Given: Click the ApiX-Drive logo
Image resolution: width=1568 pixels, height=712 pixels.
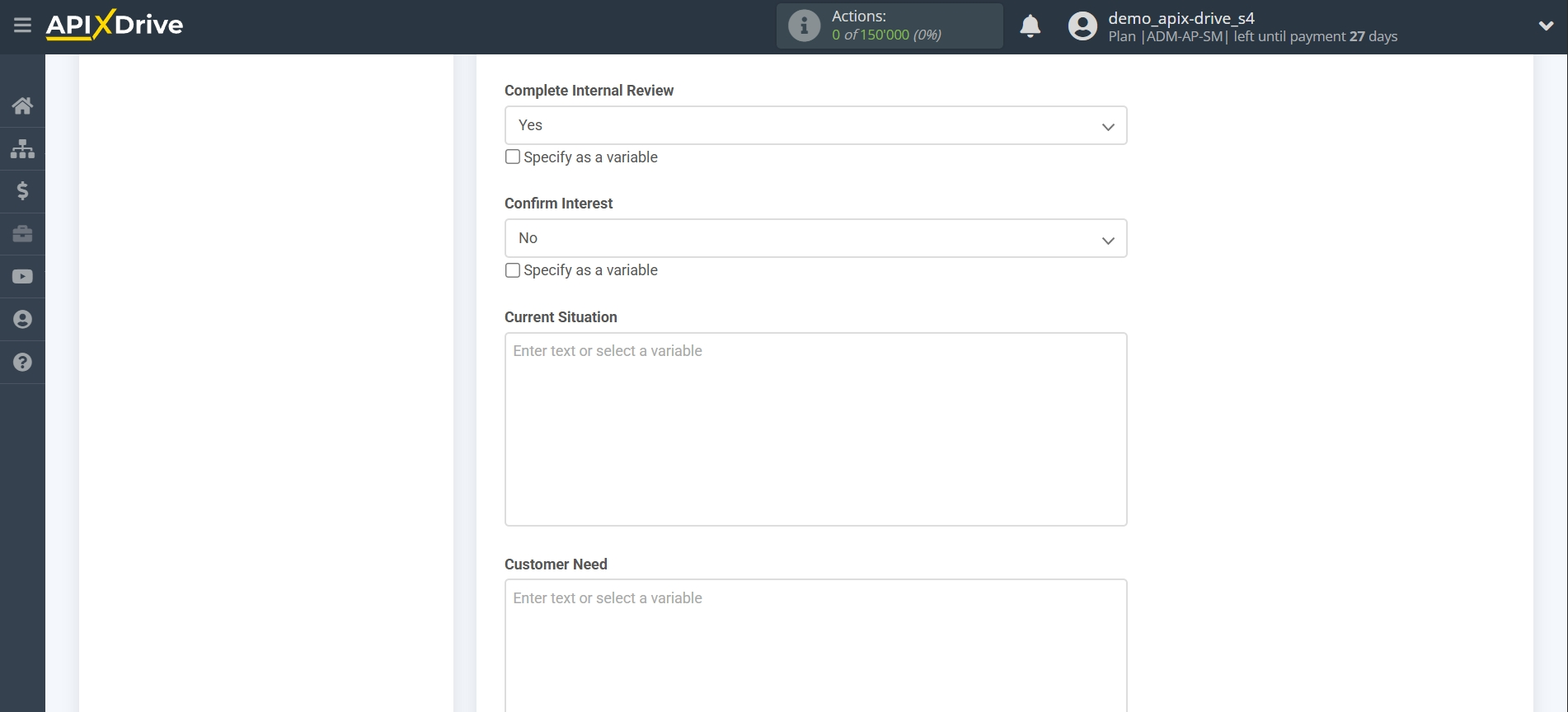Looking at the screenshot, I should coord(115,25).
